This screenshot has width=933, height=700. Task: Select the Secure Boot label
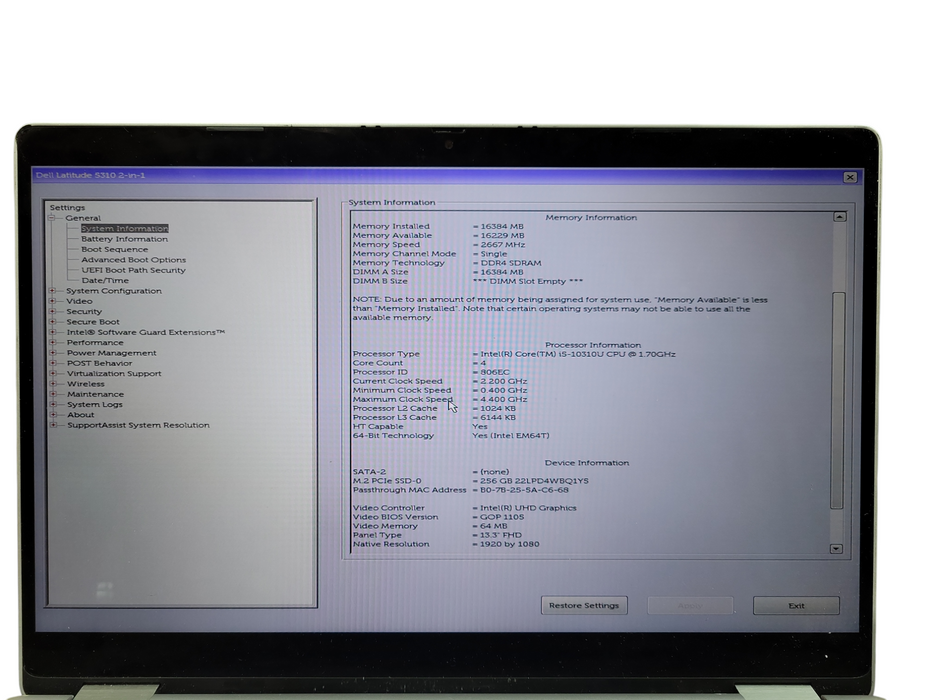click(x=93, y=321)
